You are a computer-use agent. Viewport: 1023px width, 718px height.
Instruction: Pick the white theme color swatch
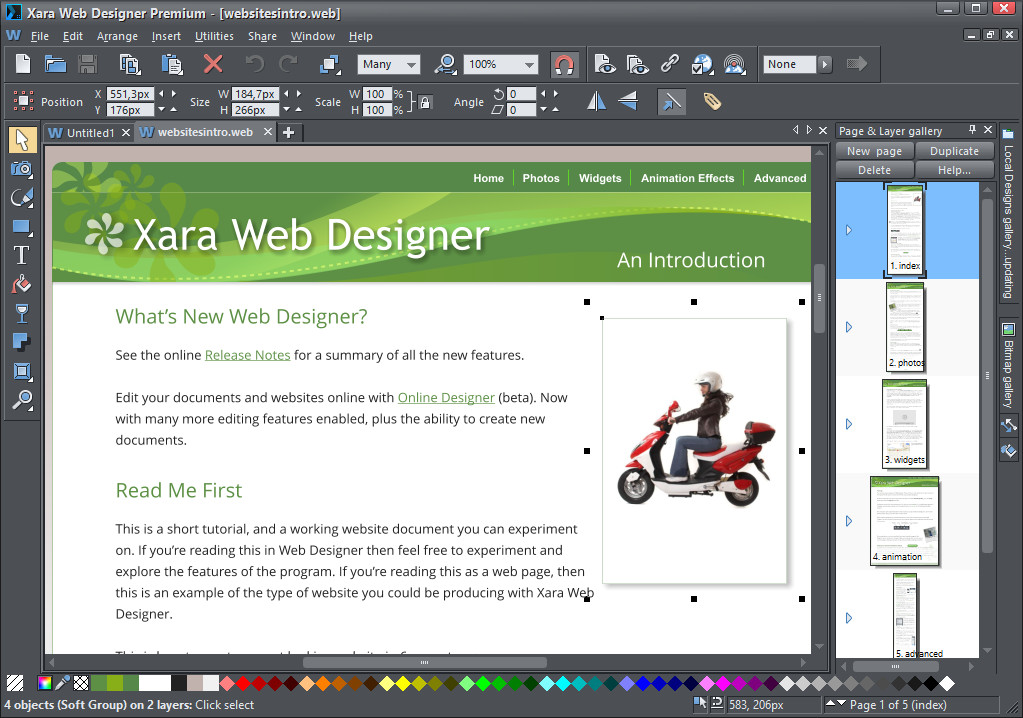(x=155, y=683)
